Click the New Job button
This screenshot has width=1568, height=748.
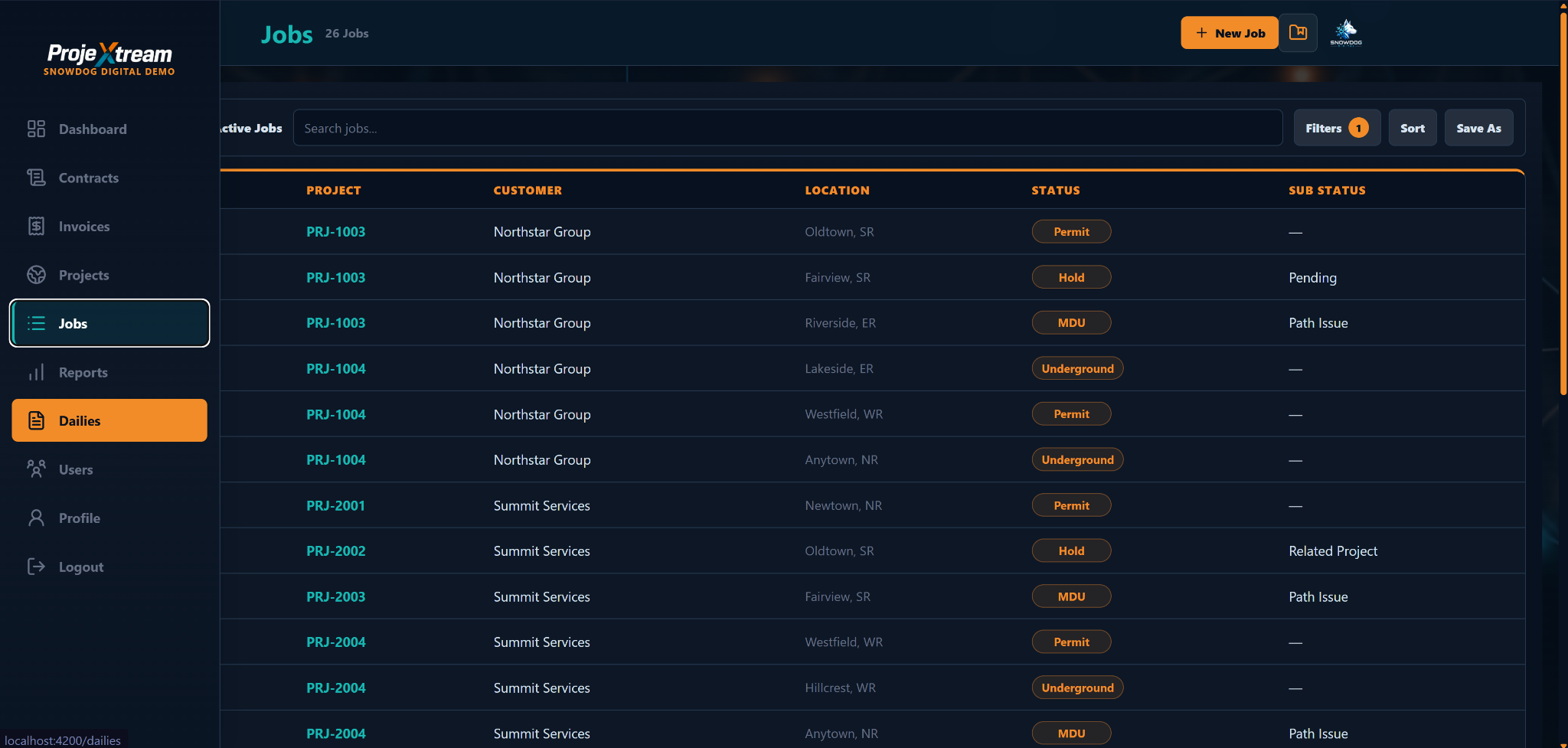(1230, 33)
